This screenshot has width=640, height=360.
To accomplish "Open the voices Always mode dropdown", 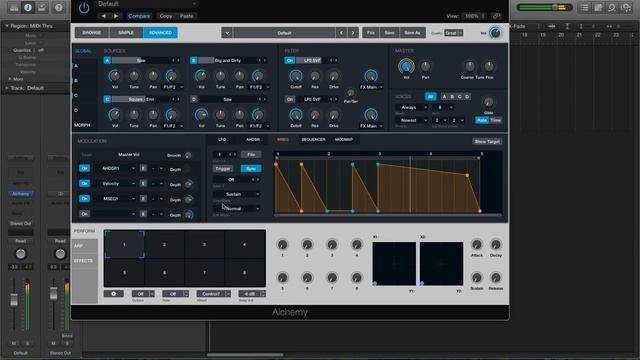I will pos(412,107).
